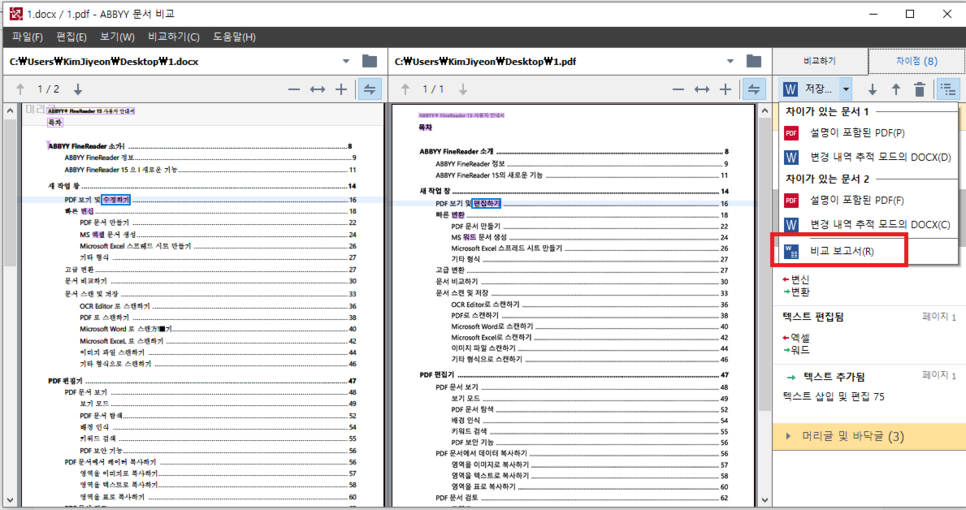This screenshot has width=966, height=510.
Task: Expand the 1.docx file path dropdown
Action: pos(346,61)
